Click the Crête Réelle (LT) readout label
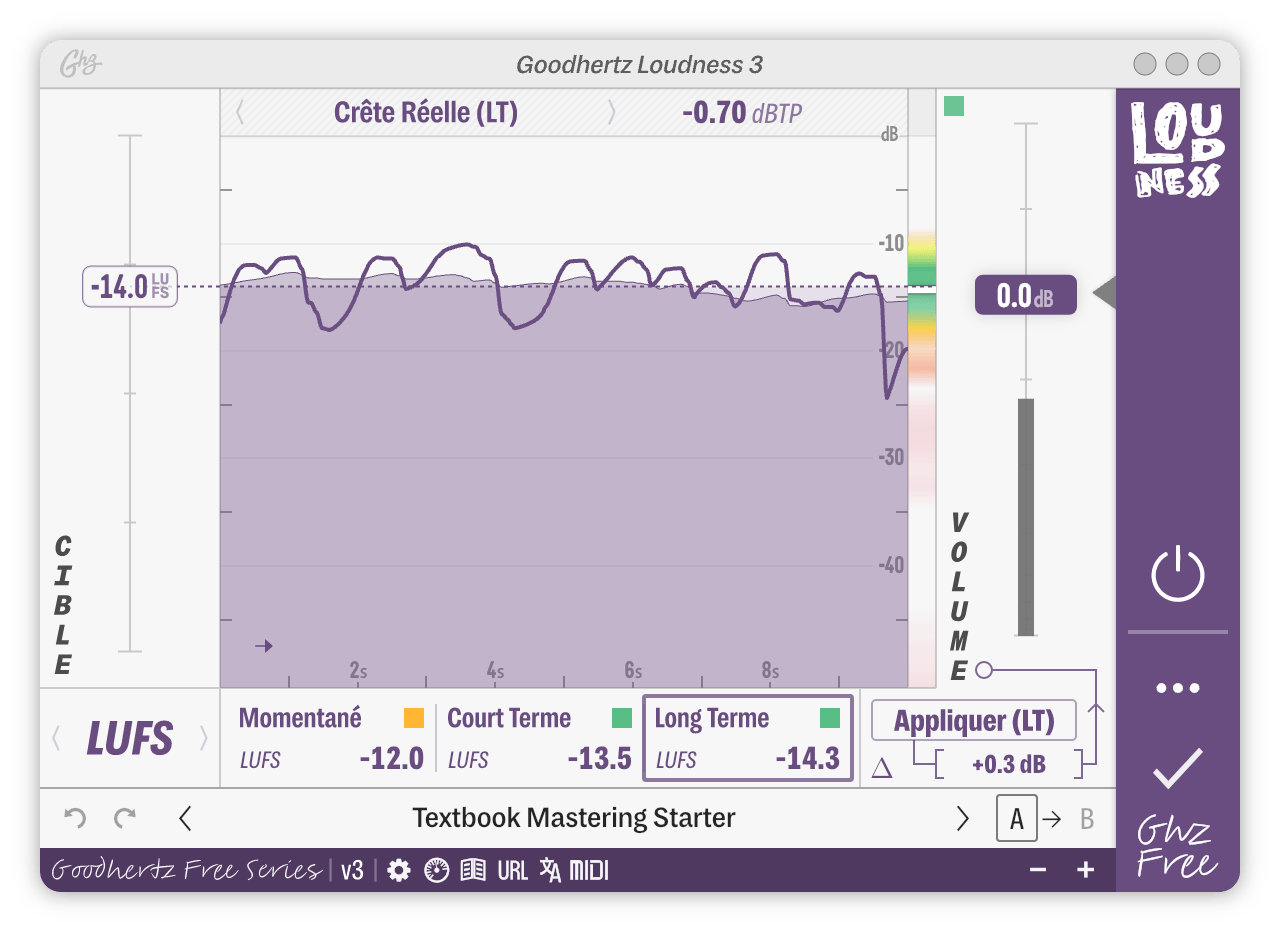 pyautogui.click(x=426, y=112)
